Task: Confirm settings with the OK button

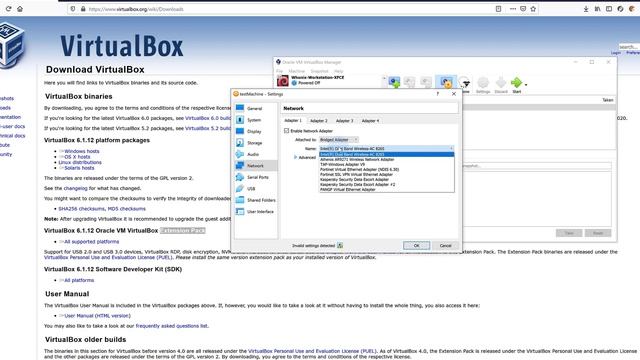Action: pos(416,245)
